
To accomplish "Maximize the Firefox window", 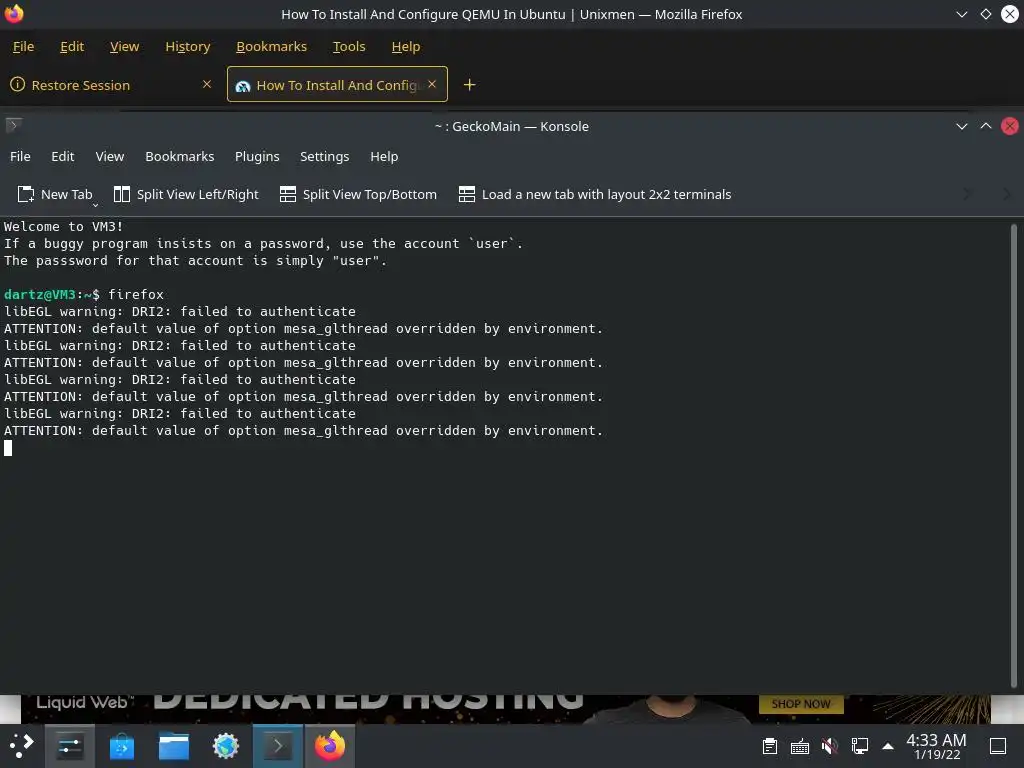I will 985,14.
